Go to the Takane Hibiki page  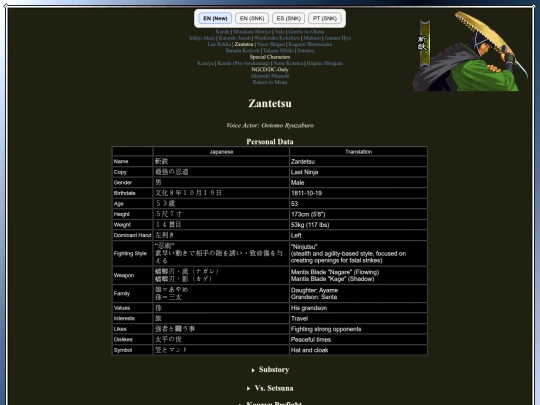278,51
